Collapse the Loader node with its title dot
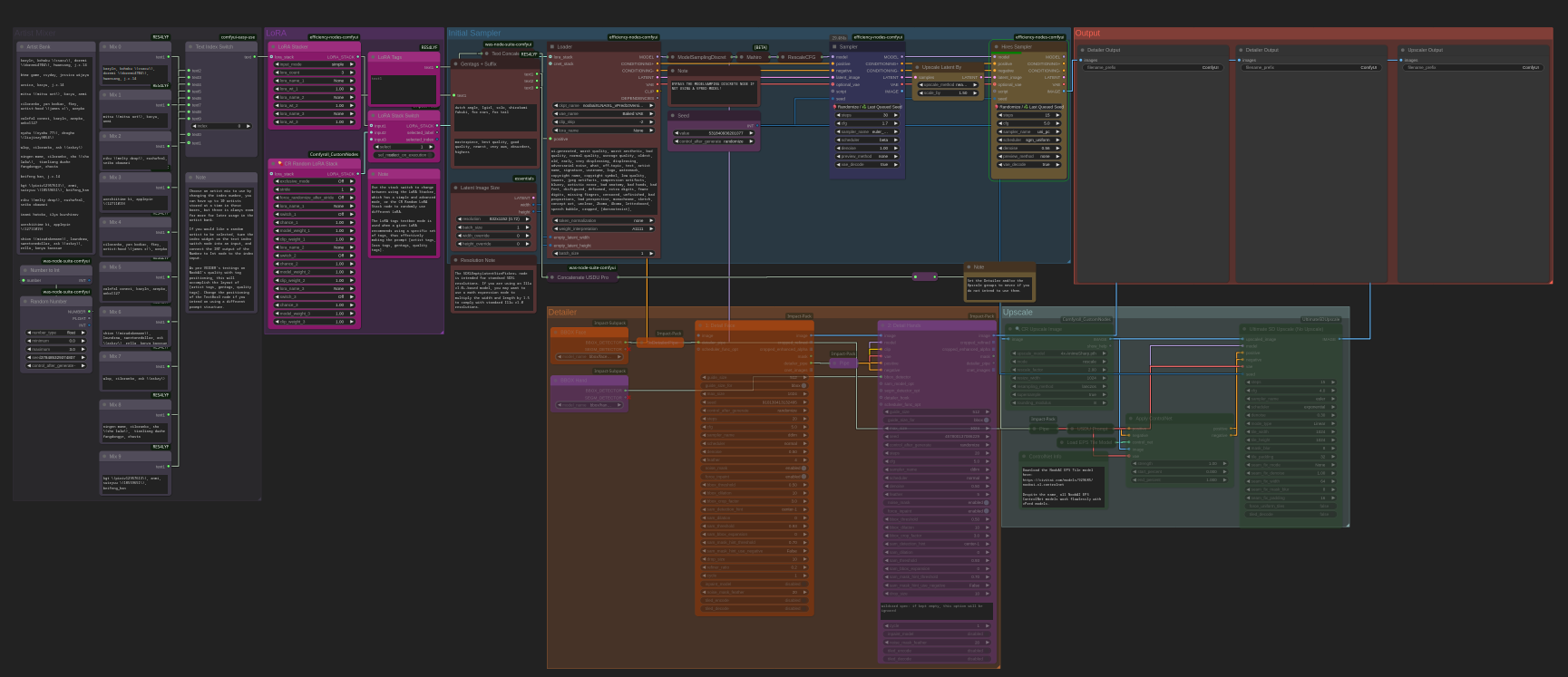This screenshot has height=677, width=1568. pos(552,47)
